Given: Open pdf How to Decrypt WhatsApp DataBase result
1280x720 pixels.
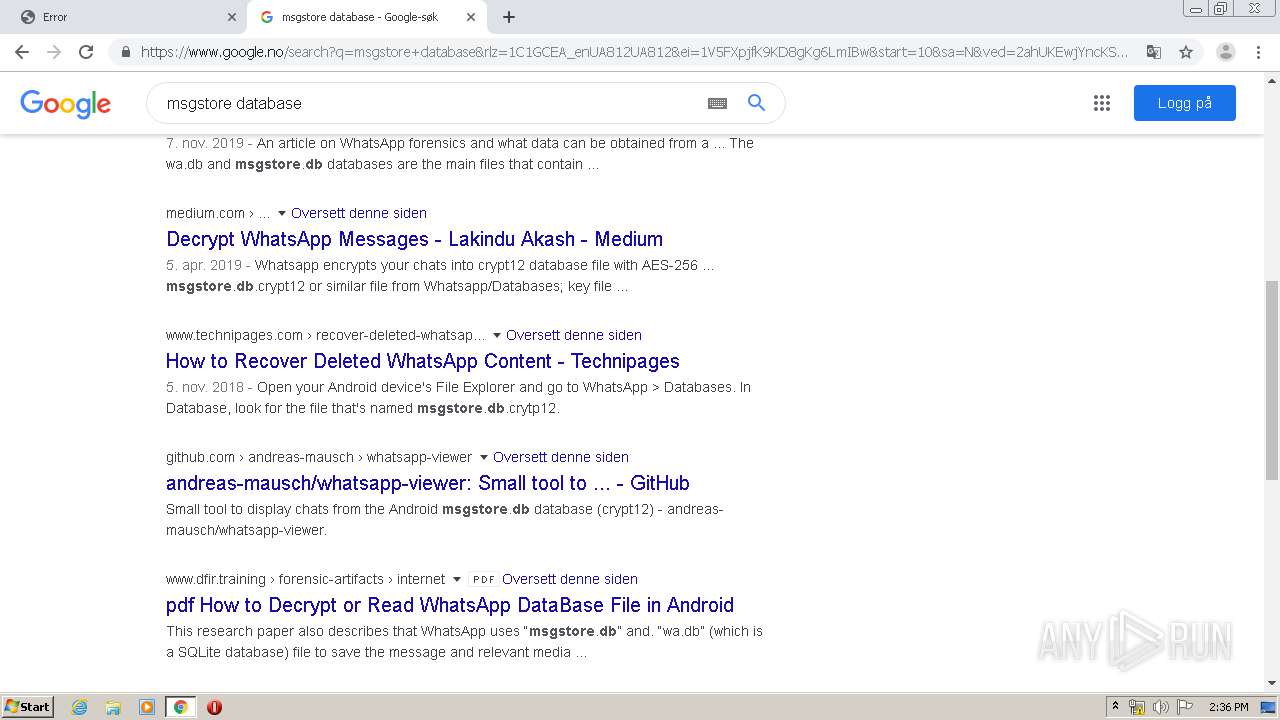Looking at the screenshot, I should tap(450, 605).
